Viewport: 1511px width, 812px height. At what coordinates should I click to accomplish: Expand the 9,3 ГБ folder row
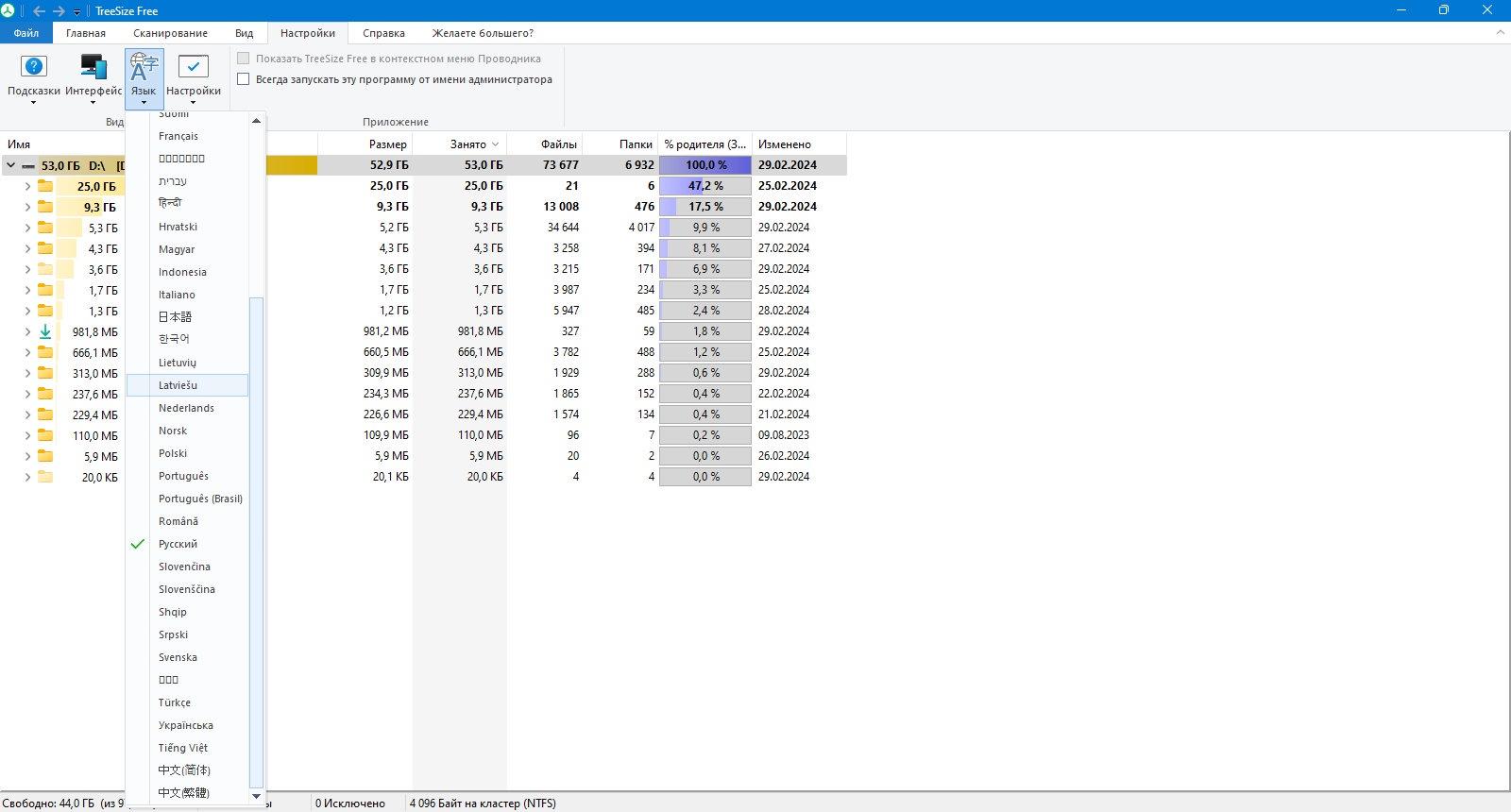click(27, 207)
